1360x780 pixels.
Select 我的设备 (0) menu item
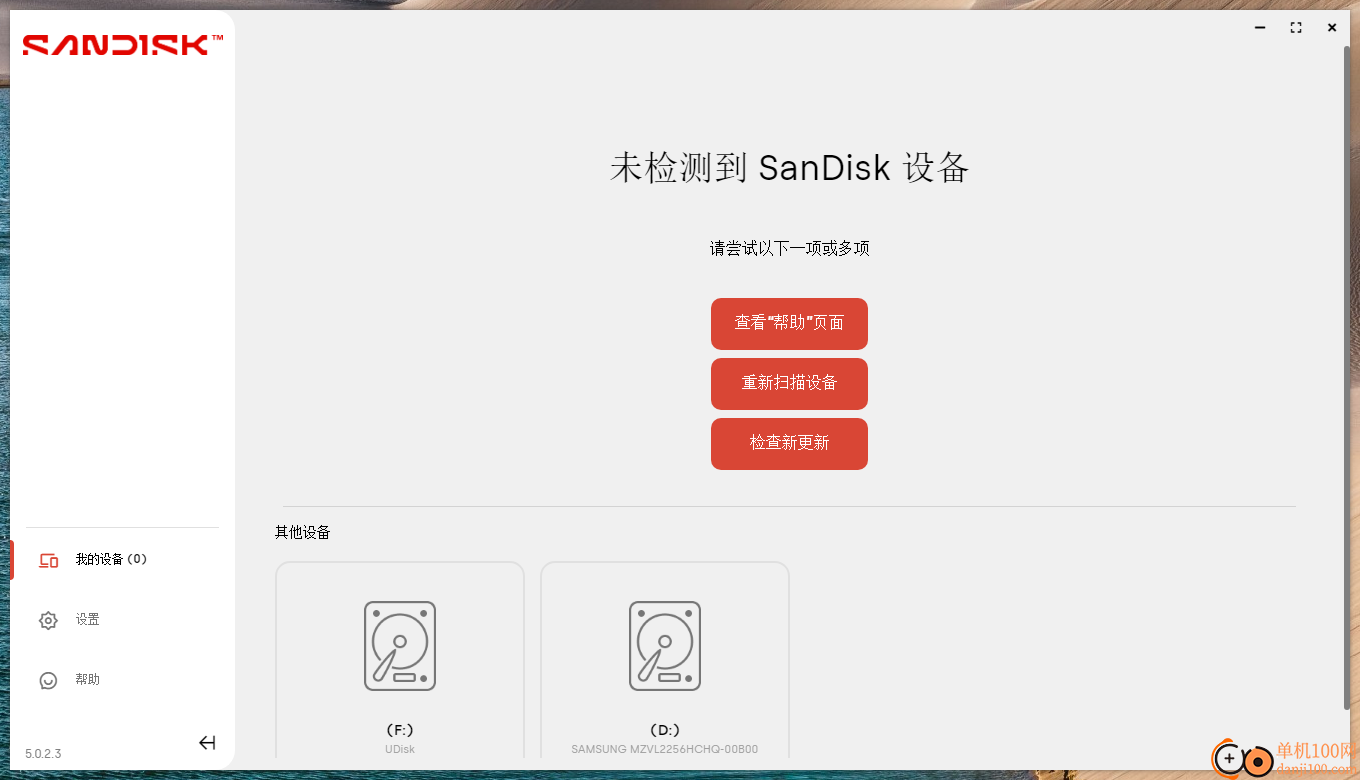coord(111,559)
